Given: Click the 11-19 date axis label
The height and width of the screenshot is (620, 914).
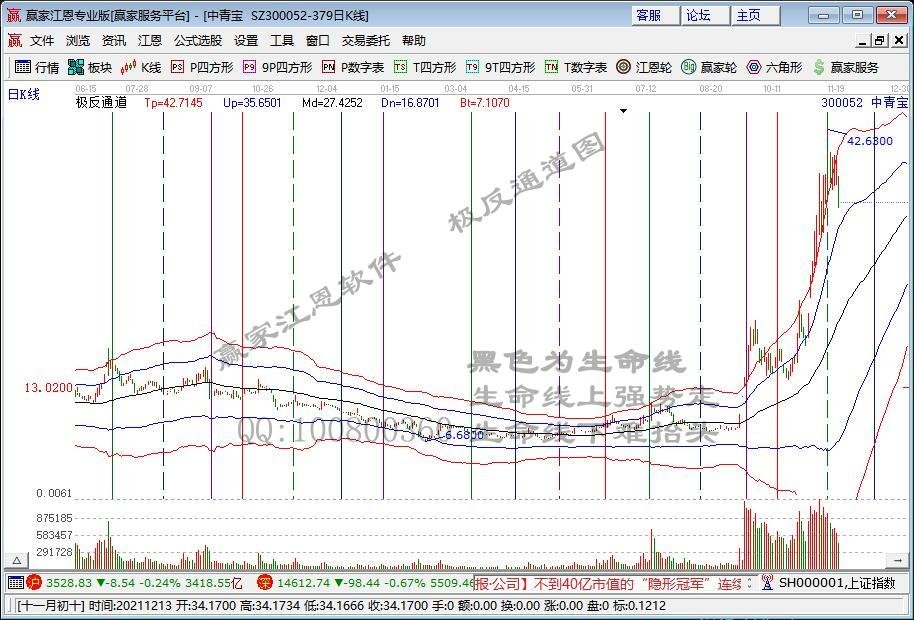Looking at the screenshot, I should coord(836,89).
